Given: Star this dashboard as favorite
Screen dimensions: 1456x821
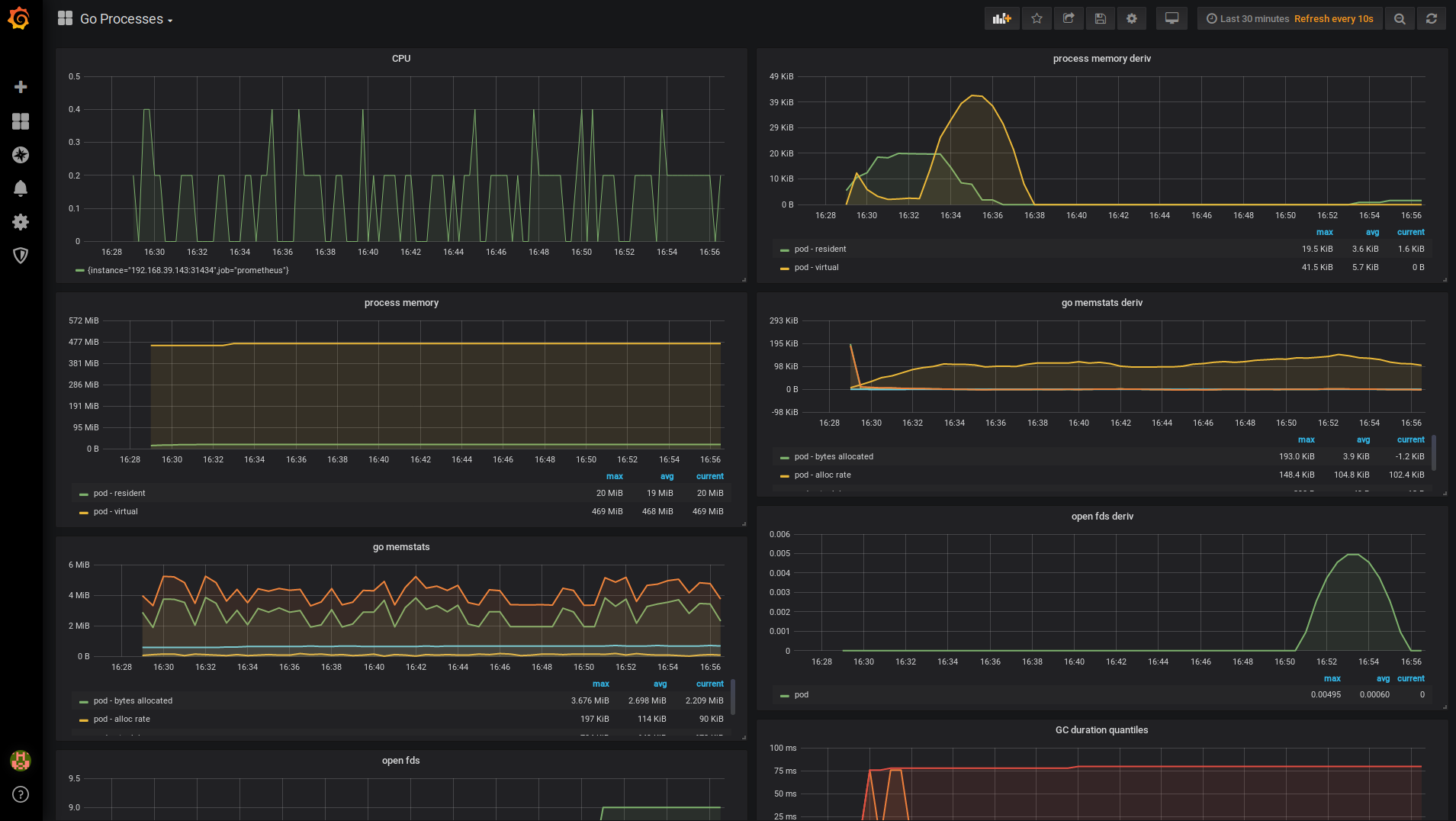Looking at the screenshot, I should tap(1037, 19).
